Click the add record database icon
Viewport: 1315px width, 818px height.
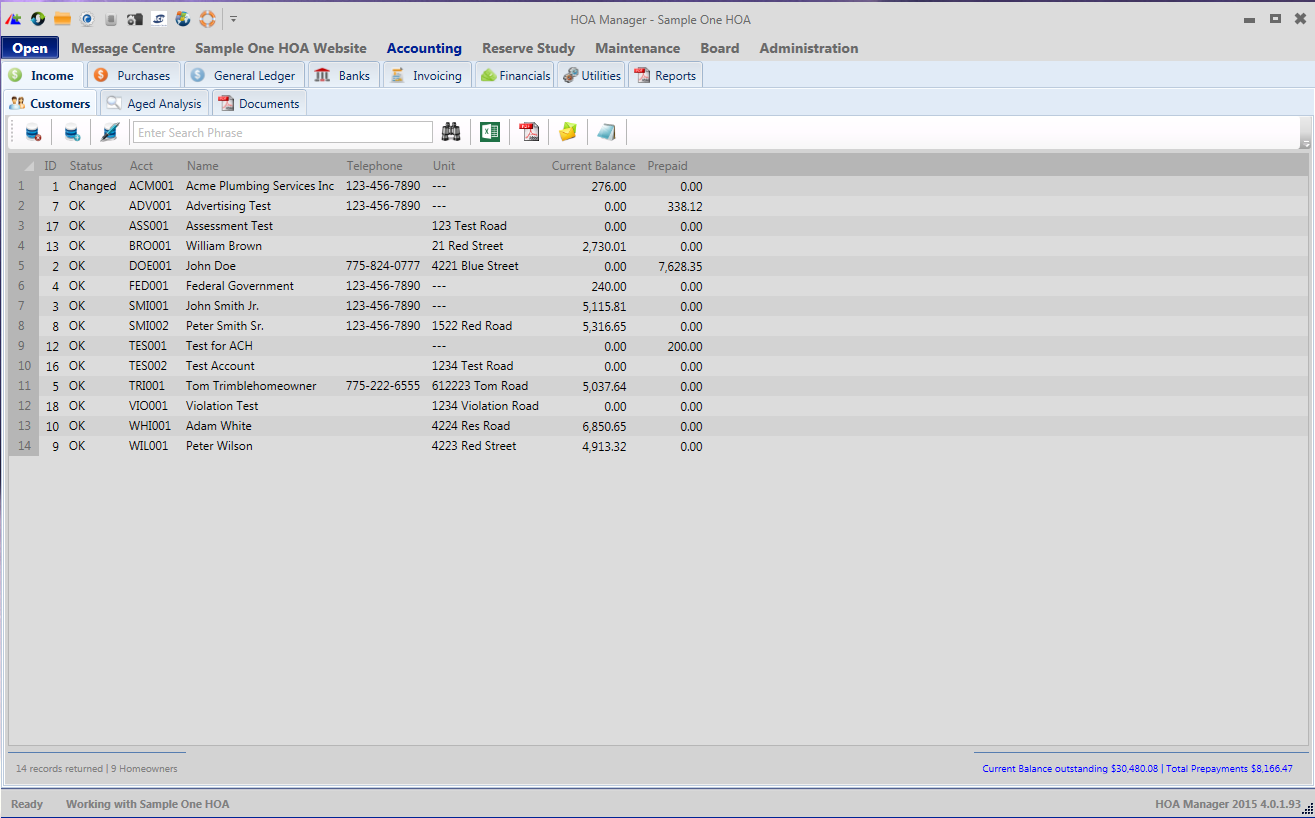(x=72, y=132)
